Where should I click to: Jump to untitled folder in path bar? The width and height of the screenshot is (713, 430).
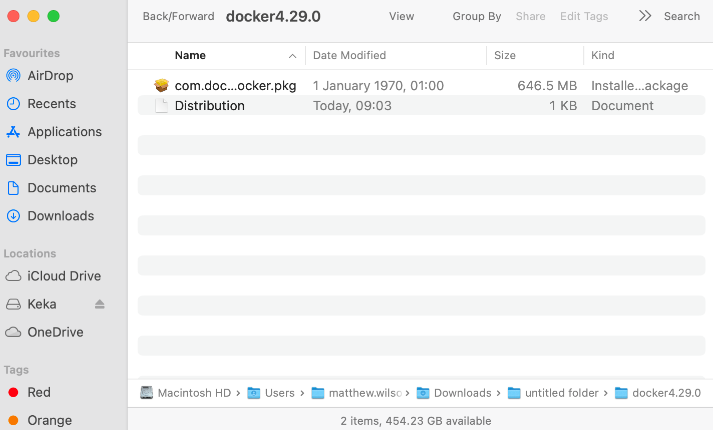click(x=553, y=393)
